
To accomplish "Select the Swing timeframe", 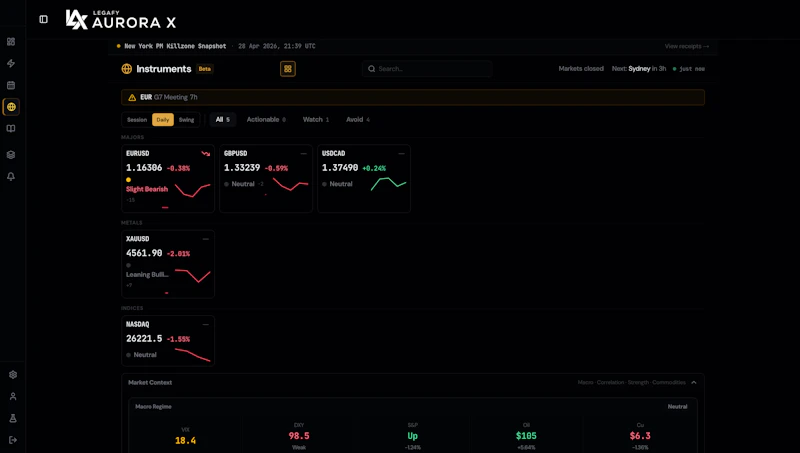I will (x=186, y=120).
